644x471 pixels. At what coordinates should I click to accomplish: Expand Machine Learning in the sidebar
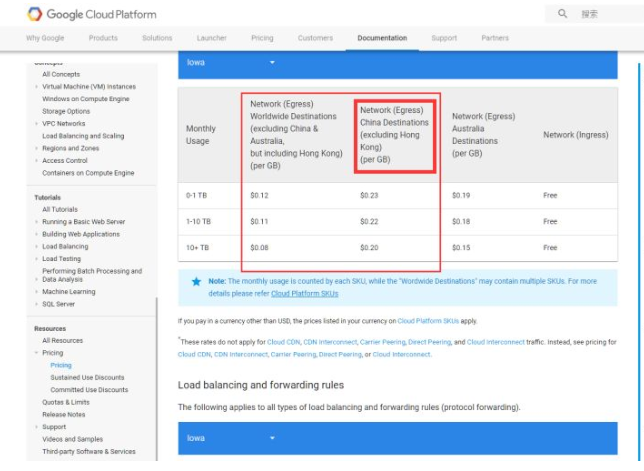(x=69, y=292)
